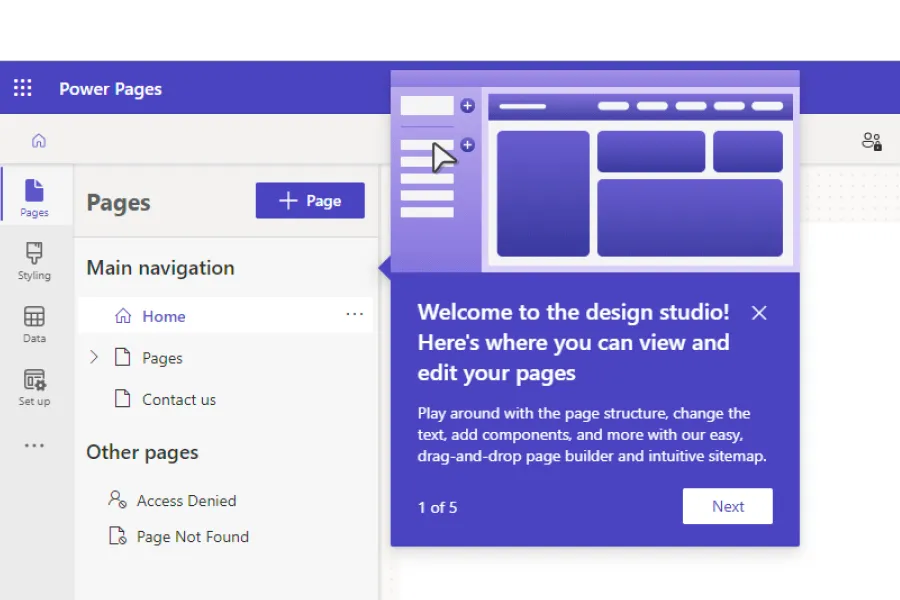Screen dimensions: 900x600
Task: Click the site permissions icon at top right
Action: [x=871, y=141]
